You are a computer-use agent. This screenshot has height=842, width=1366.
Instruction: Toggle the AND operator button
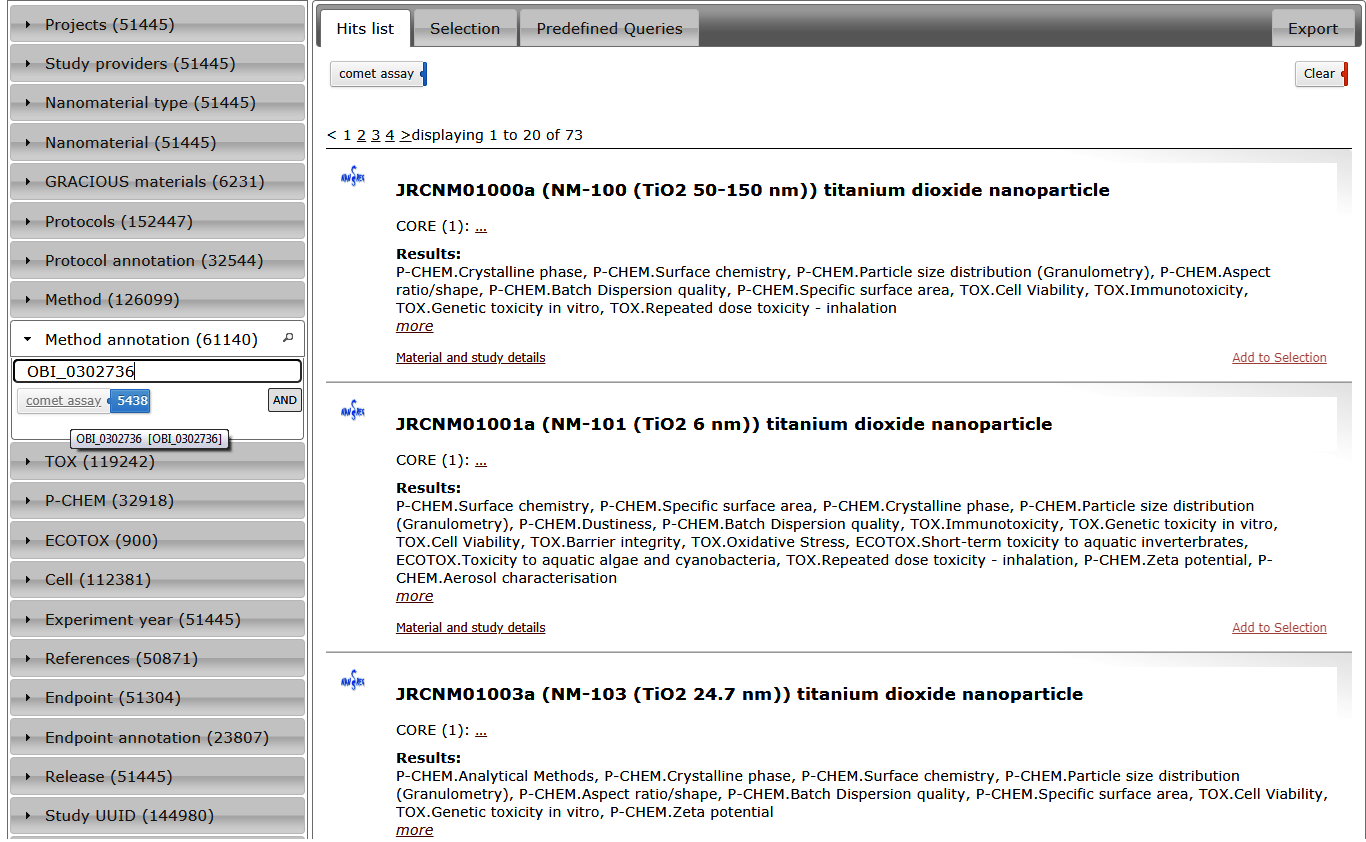(x=285, y=400)
